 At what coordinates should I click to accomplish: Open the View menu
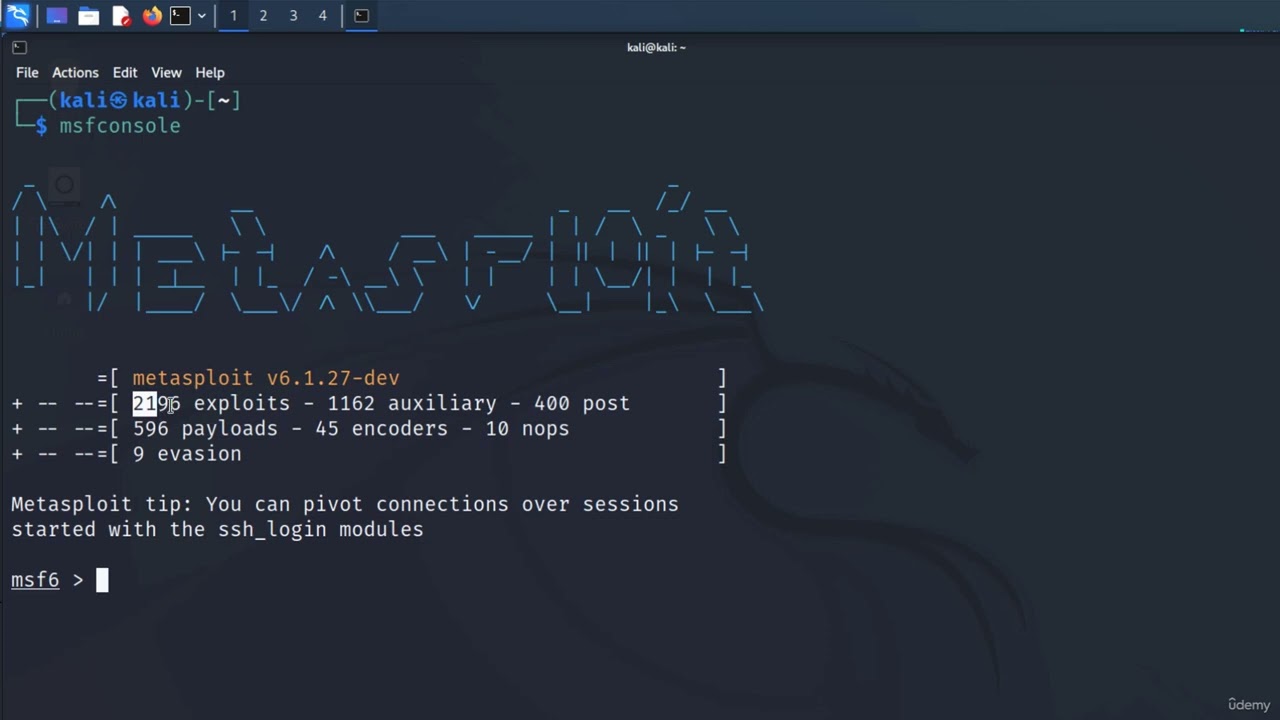pos(166,72)
